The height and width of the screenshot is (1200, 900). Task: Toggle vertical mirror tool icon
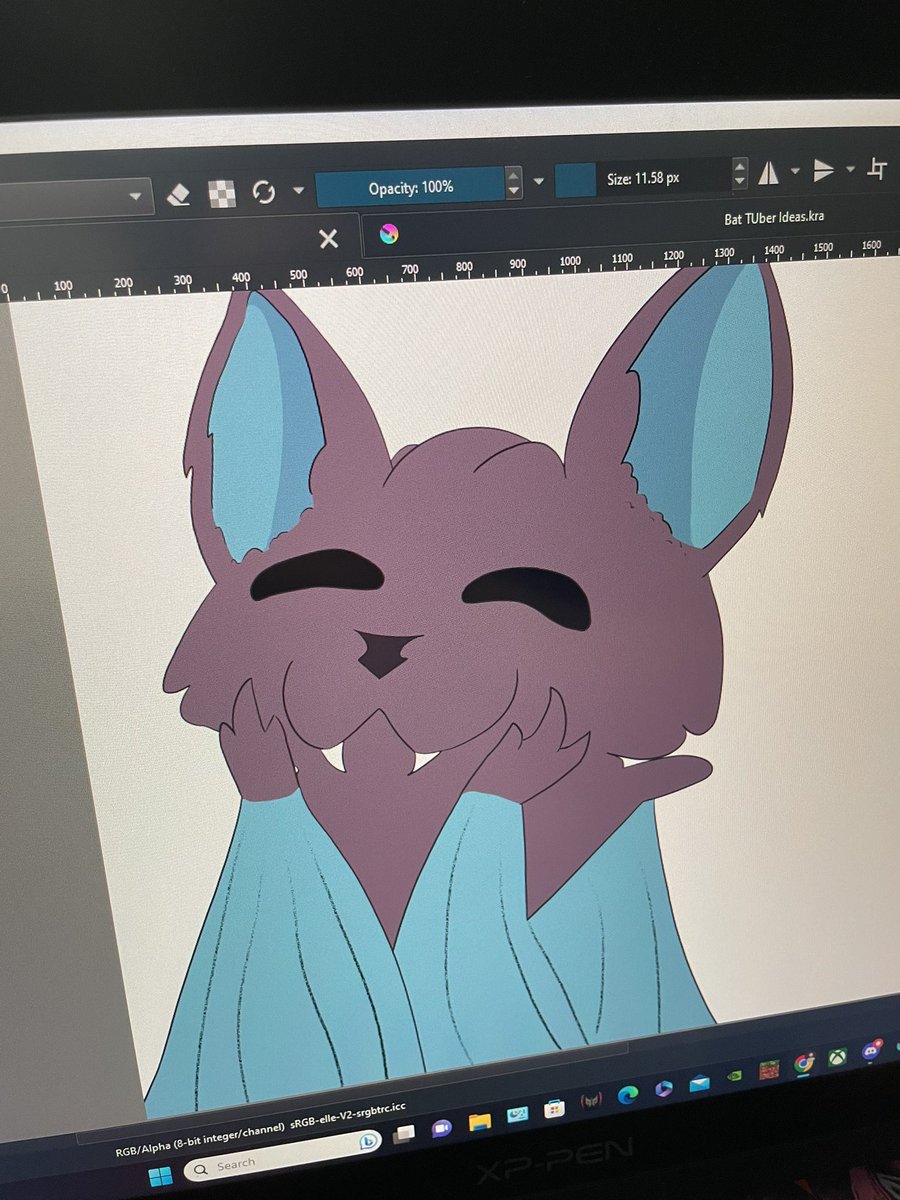pyautogui.click(x=823, y=171)
